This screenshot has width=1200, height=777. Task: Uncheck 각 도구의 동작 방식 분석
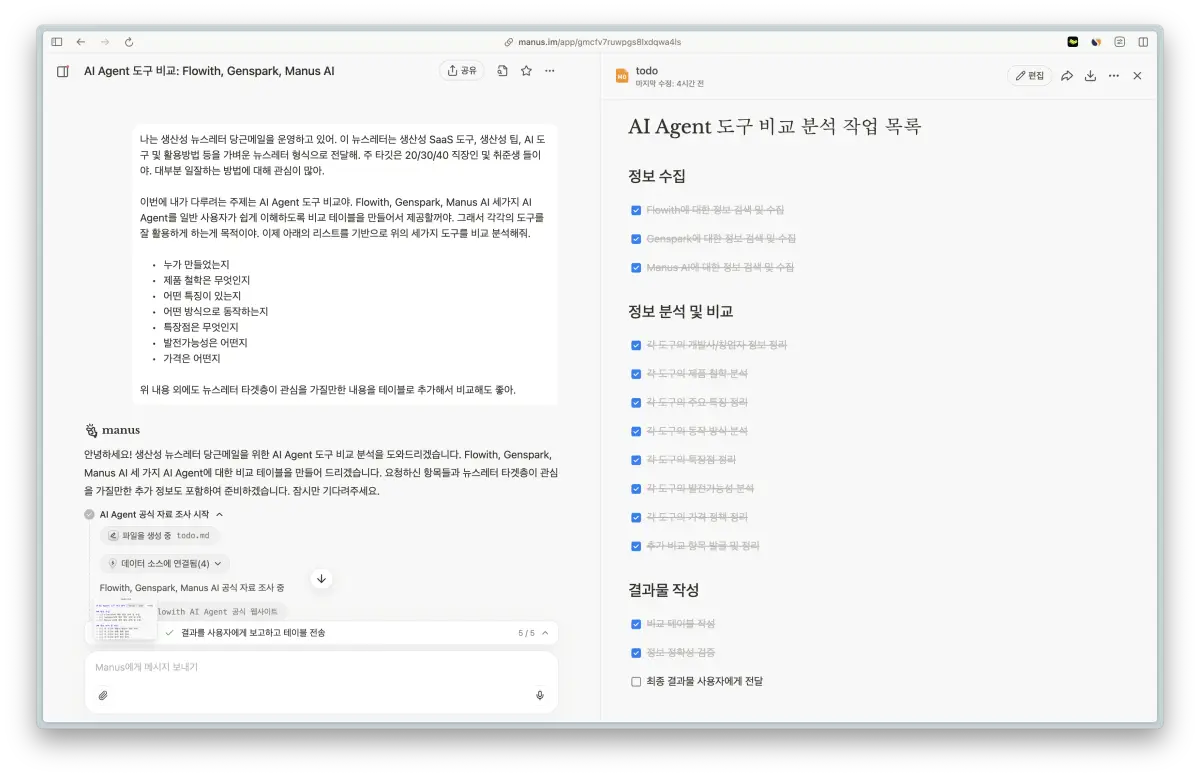pos(636,431)
